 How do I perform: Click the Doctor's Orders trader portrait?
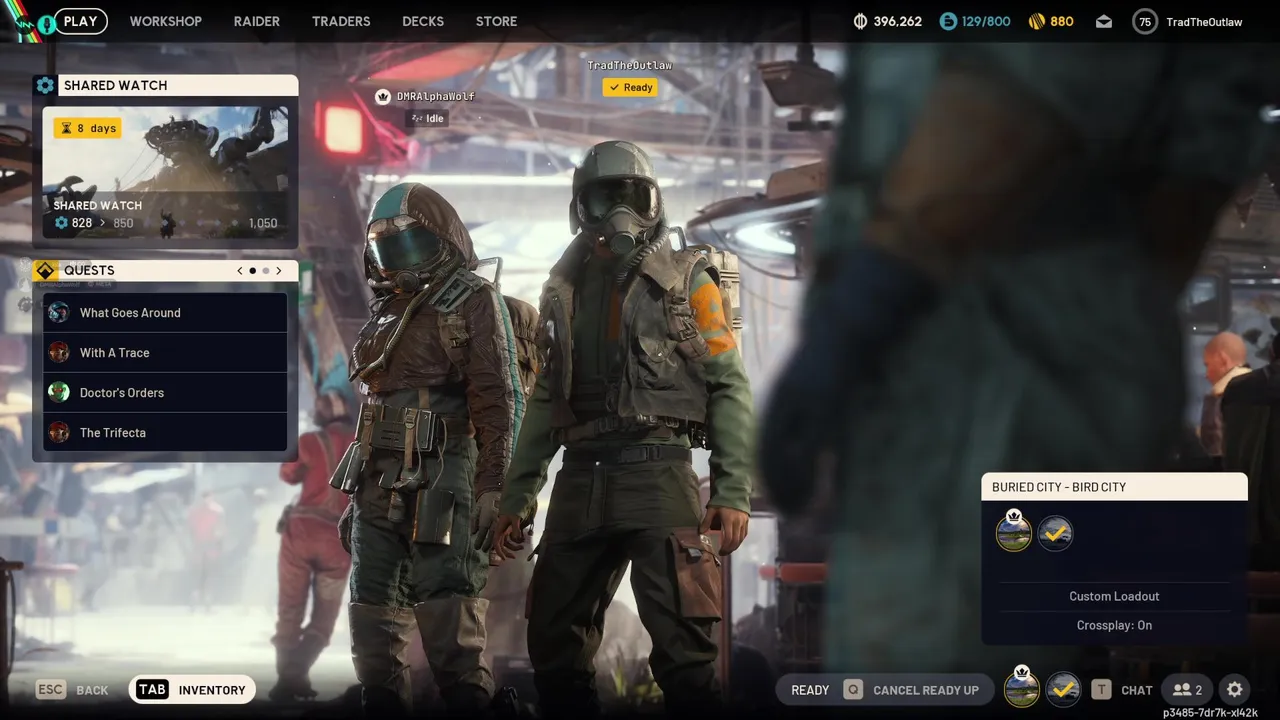[59, 392]
